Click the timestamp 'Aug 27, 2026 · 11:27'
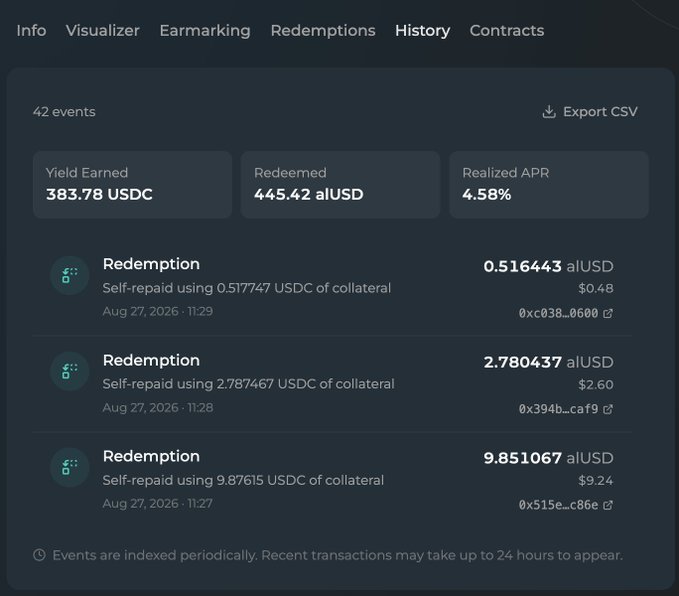 (x=158, y=504)
